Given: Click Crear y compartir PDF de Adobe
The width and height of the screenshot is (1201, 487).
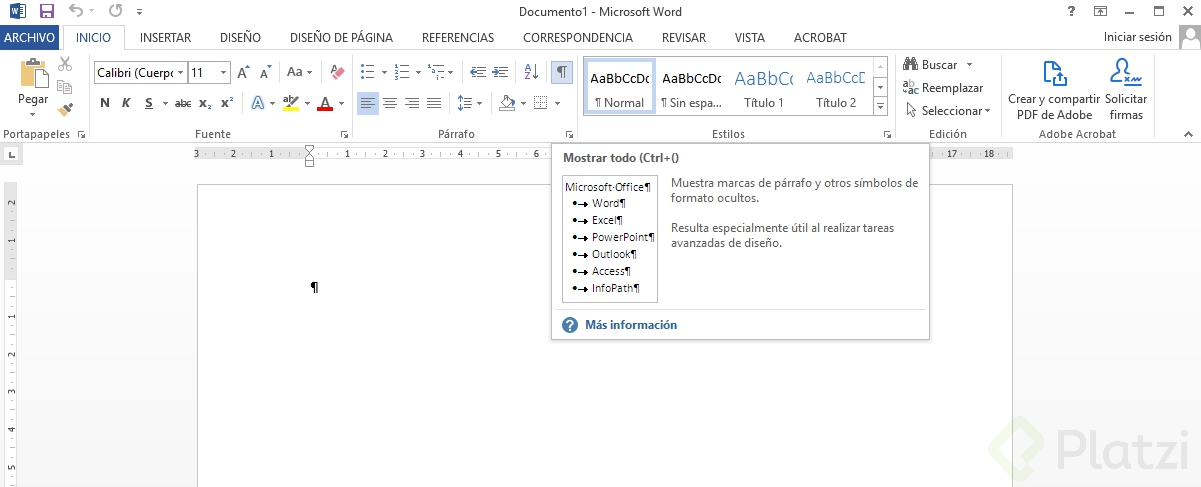Looking at the screenshot, I should 1054,89.
